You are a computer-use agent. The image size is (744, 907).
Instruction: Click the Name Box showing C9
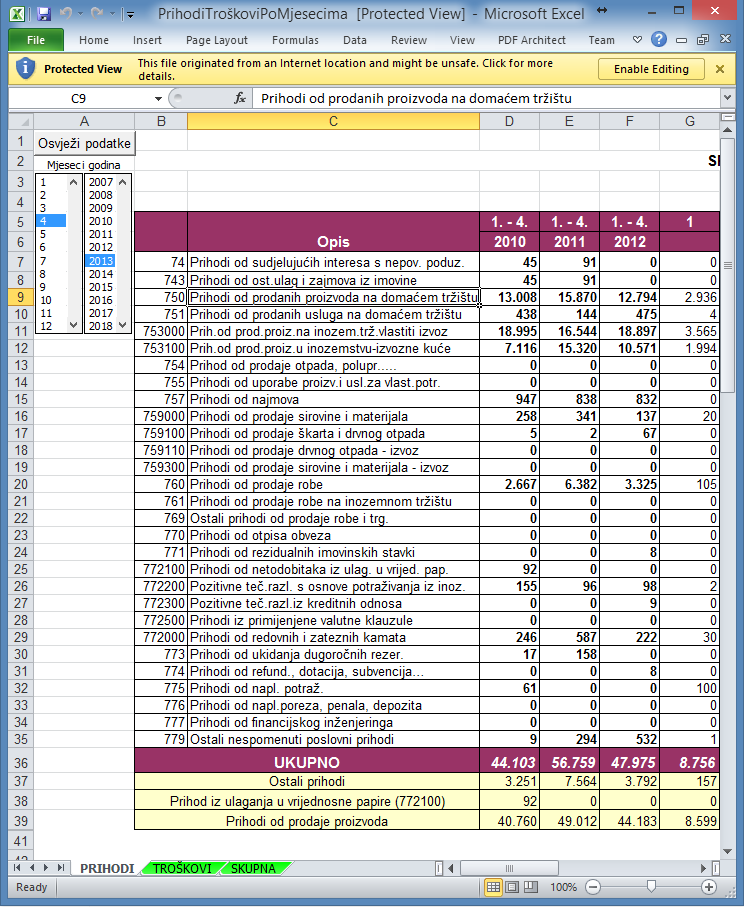79,98
